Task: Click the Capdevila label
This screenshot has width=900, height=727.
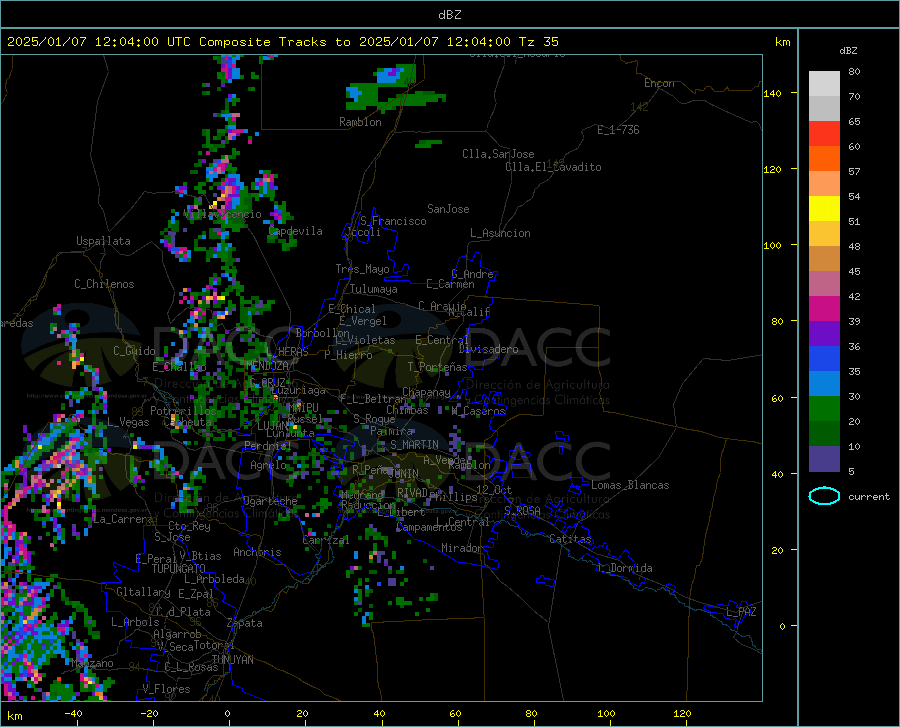Action: pos(295,231)
